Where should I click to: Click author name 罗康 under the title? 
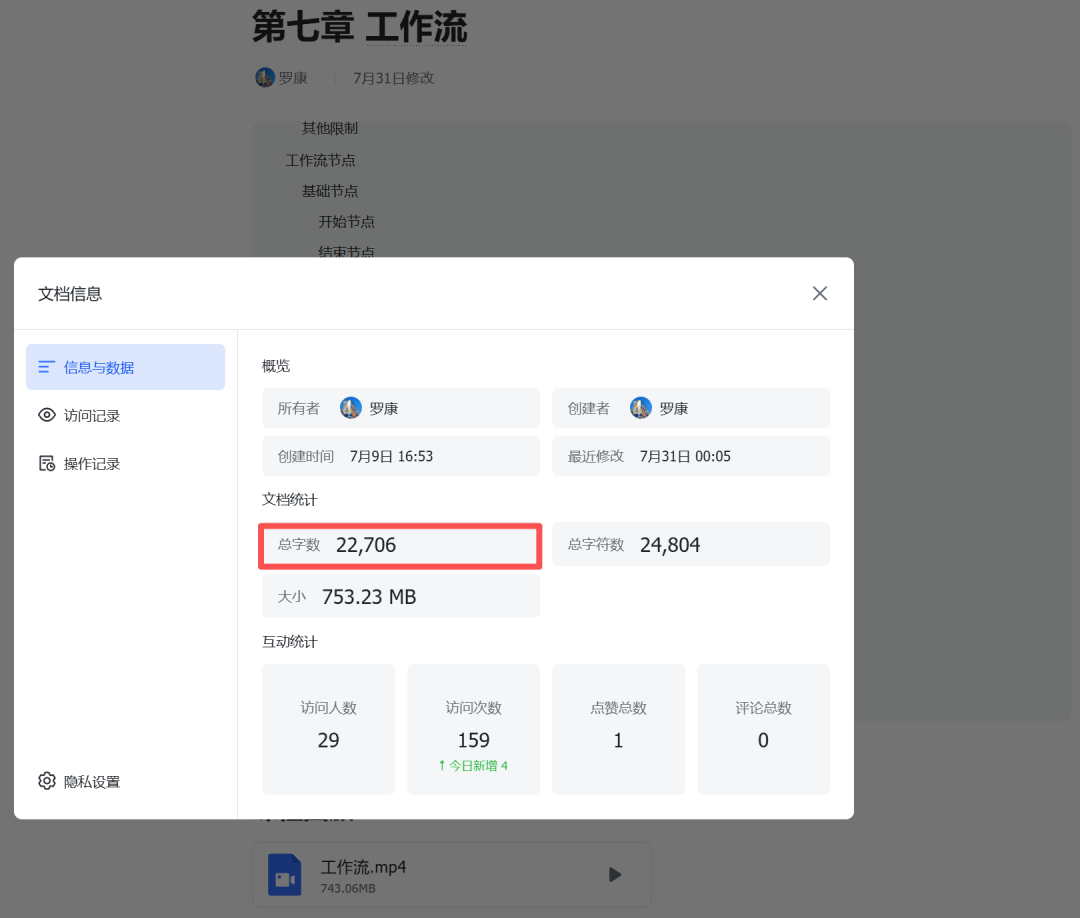coord(293,79)
